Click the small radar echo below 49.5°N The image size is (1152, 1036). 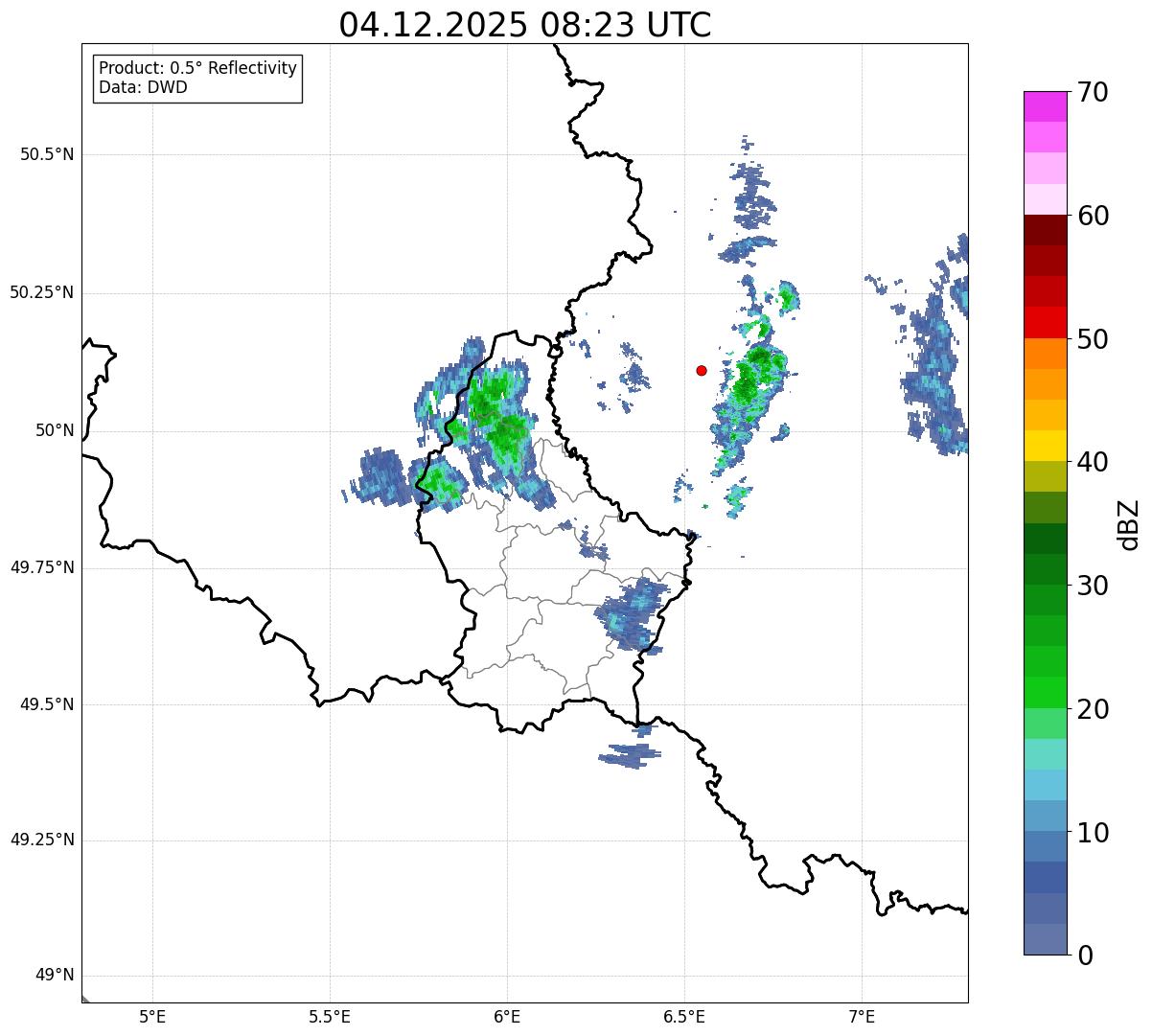point(630,755)
